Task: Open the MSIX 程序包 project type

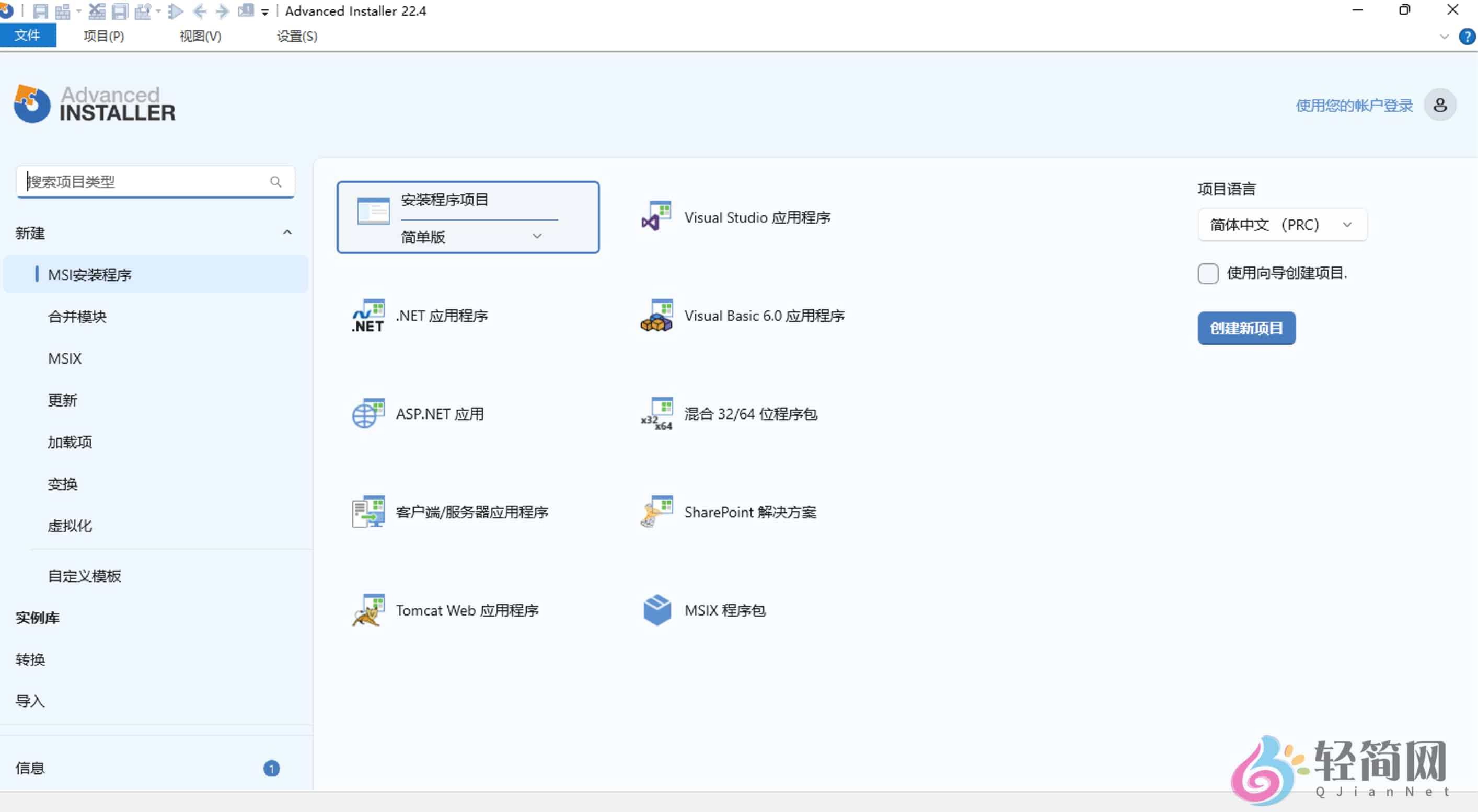Action: click(724, 610)
